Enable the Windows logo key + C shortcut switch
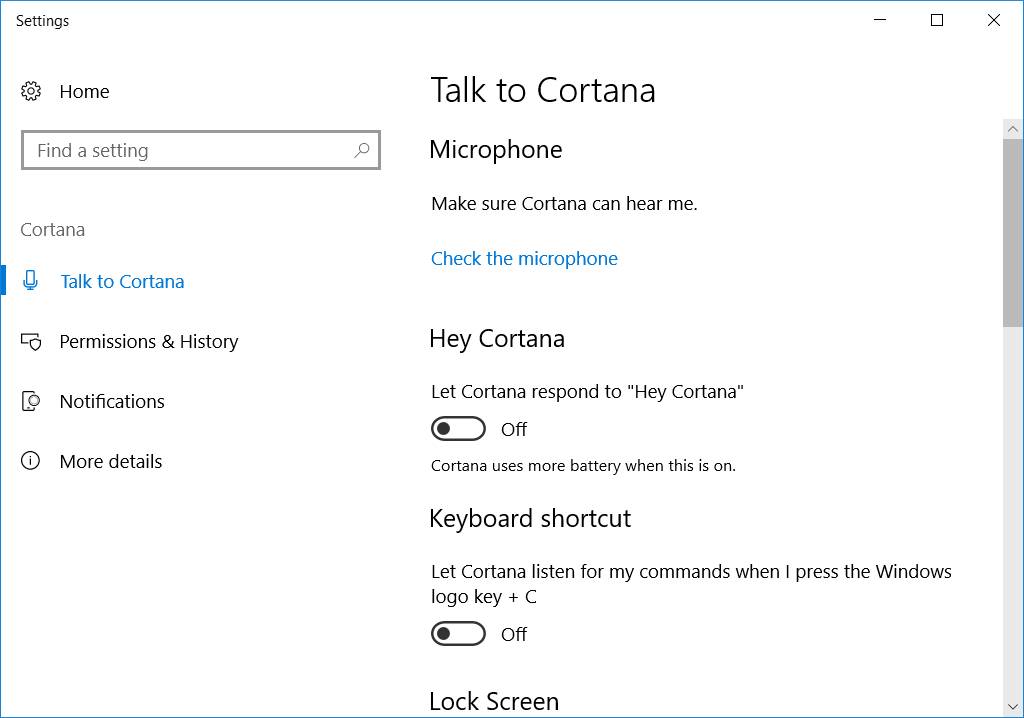The image size is (1024, 718). pos(458,634)
